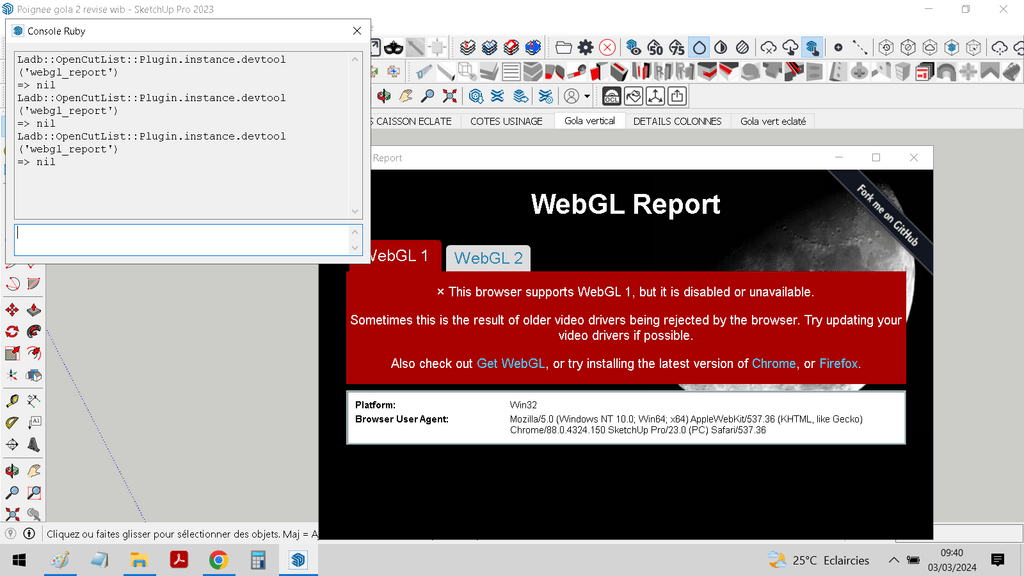This screenshot has width=1024, height=576.
Task: Select the 3D Text tool
Action: tap(34, 445)
